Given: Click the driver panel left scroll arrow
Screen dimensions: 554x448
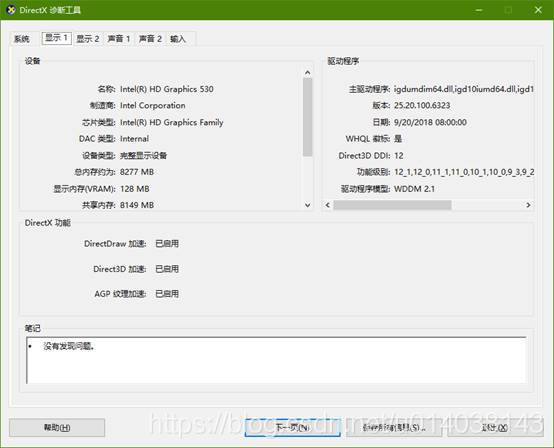Looking at the screenshot, I should tap(328, 205).
